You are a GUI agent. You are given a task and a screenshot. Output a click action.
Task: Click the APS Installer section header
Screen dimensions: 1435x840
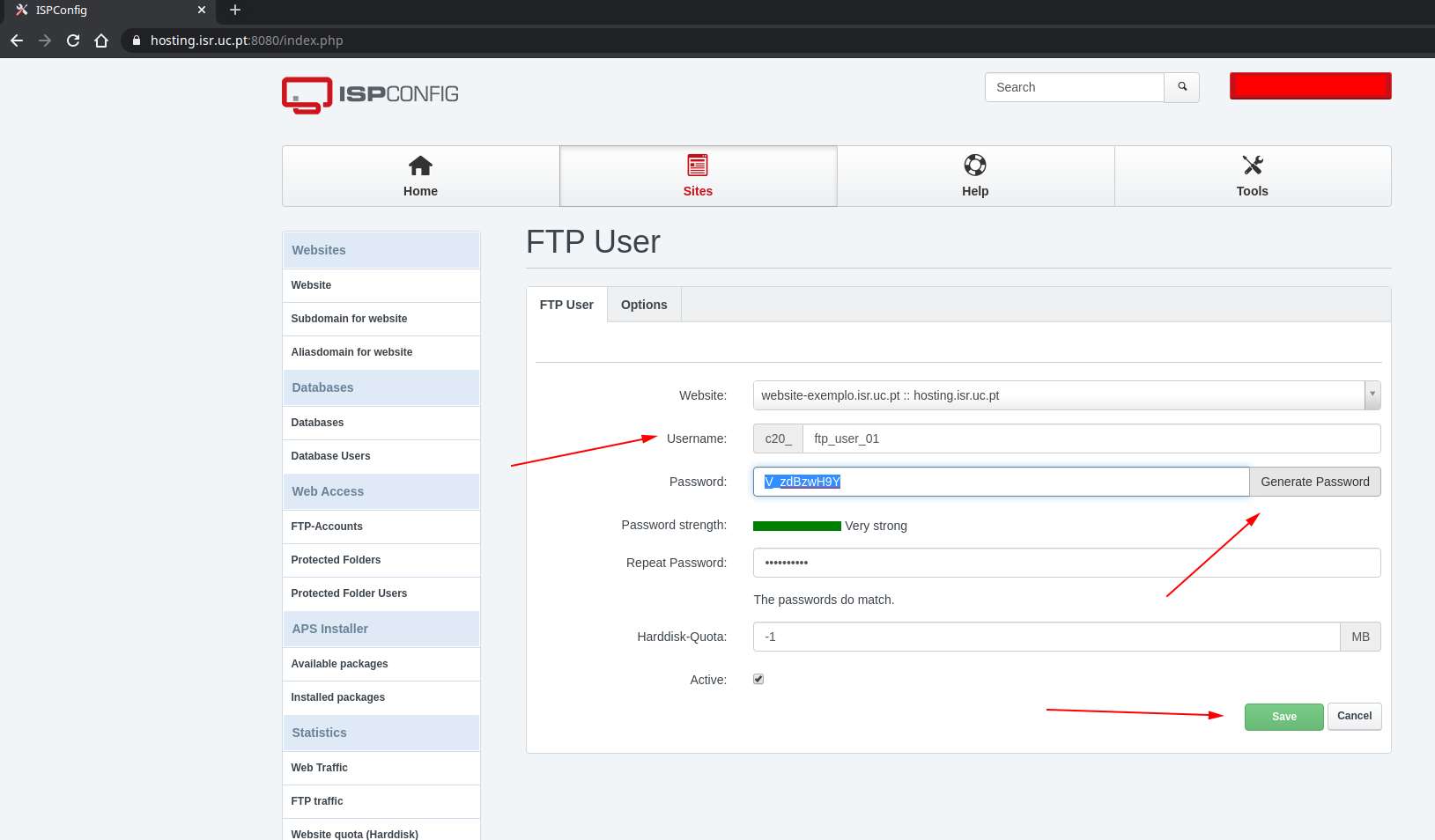(381, 629)
